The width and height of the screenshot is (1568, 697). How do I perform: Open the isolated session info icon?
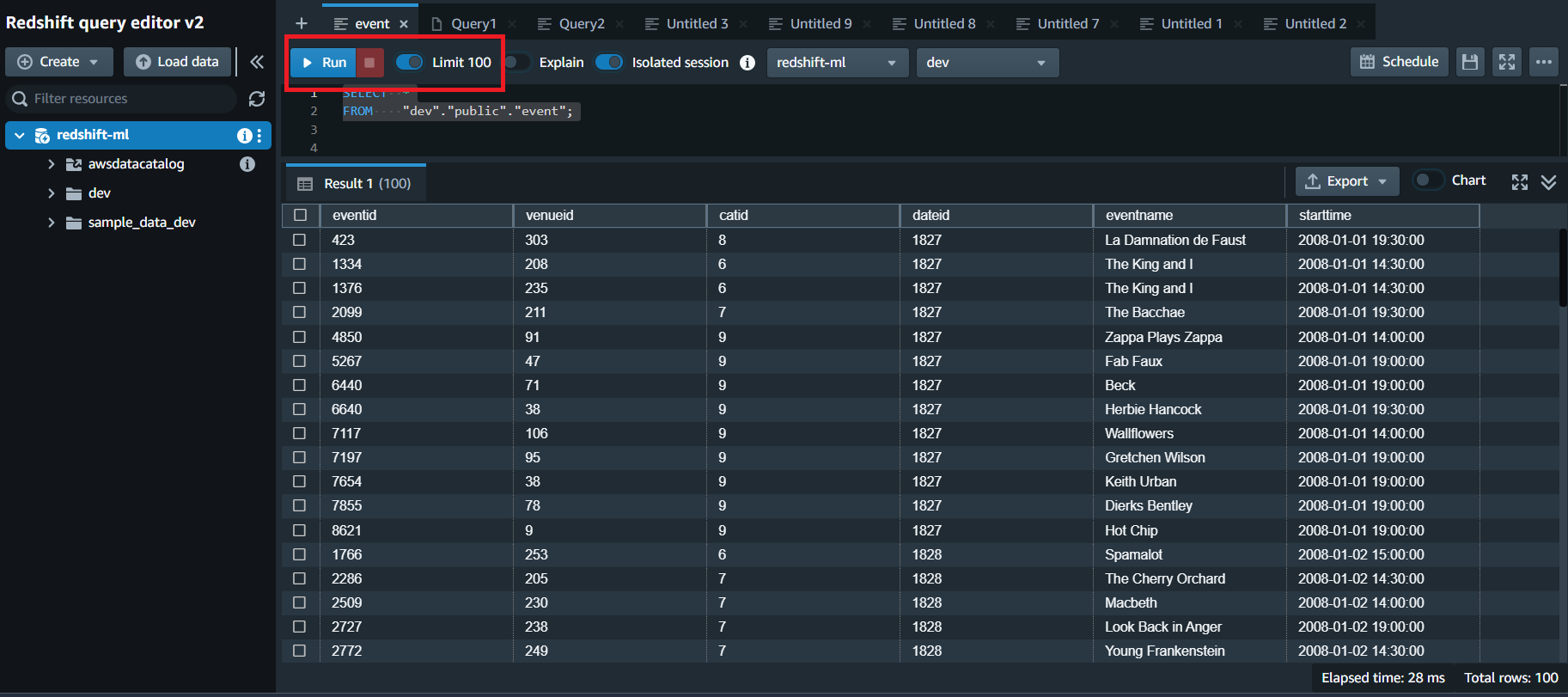pos(747,63)
